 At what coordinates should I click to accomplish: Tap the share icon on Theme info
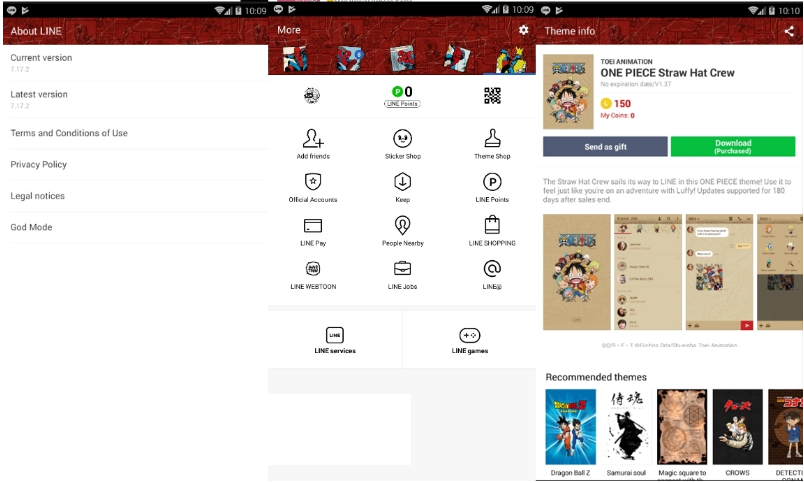[789, 31]
